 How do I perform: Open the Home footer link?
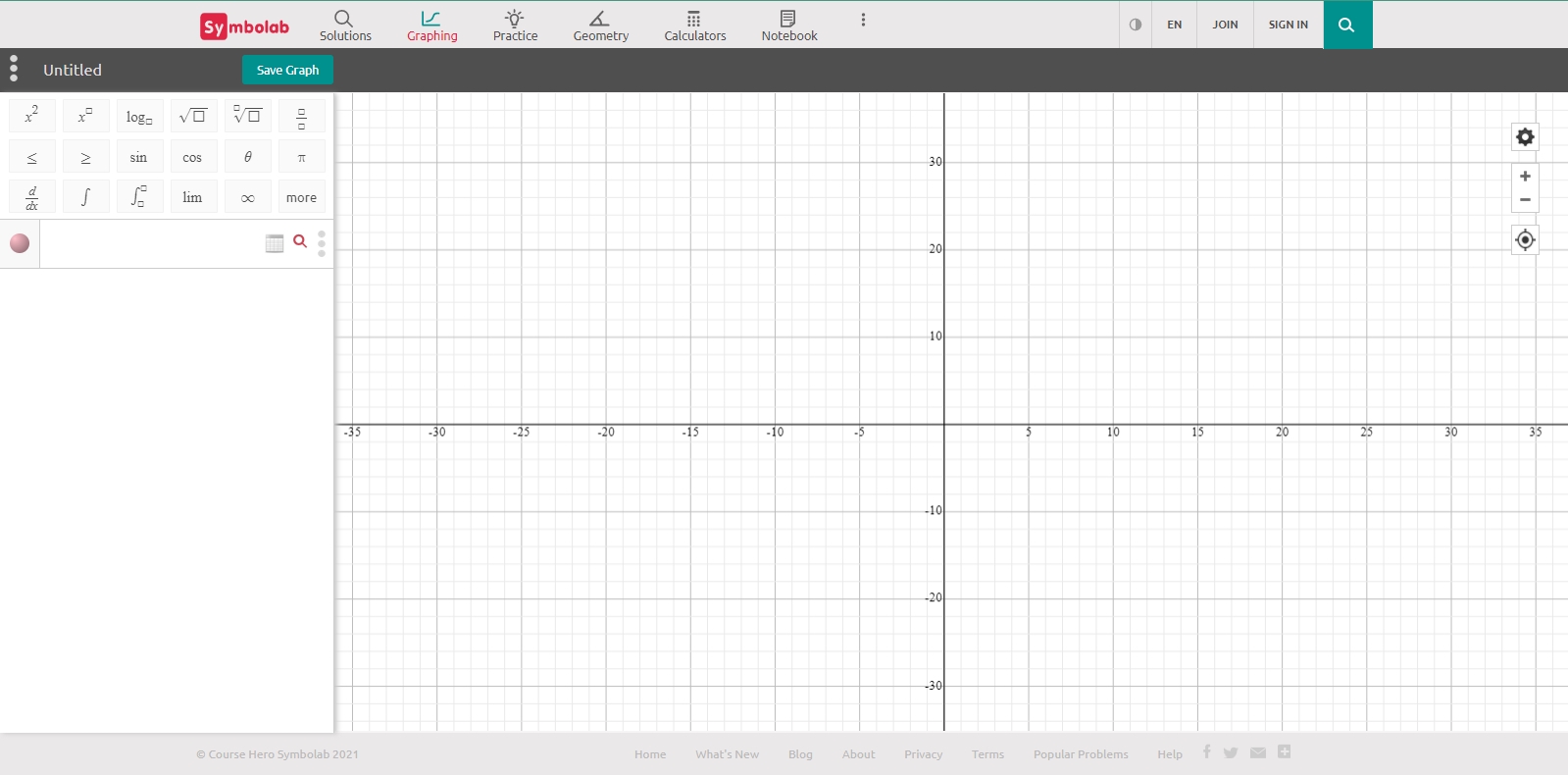(x=650, y=754)
